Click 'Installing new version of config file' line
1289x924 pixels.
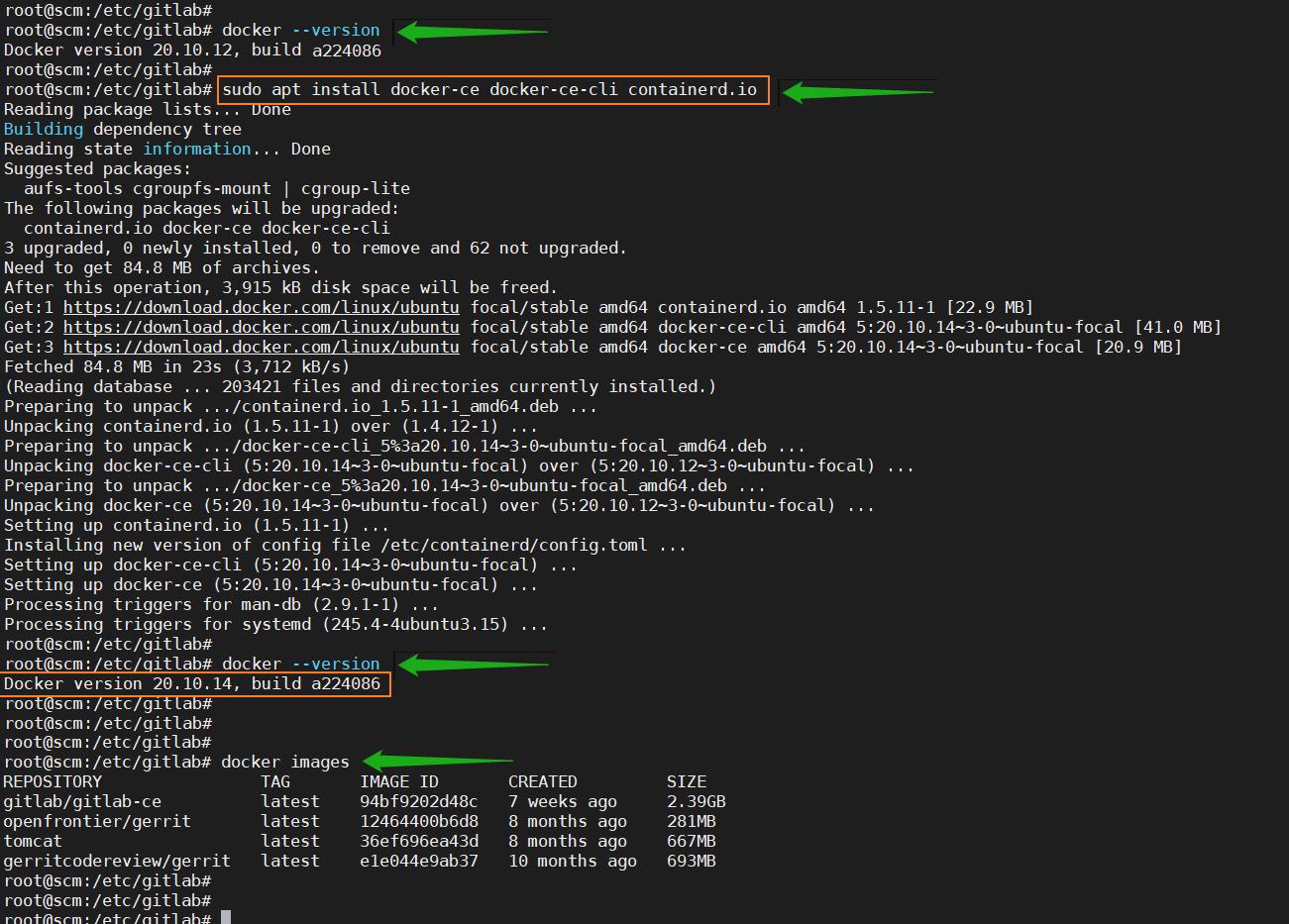coord(345,545)
